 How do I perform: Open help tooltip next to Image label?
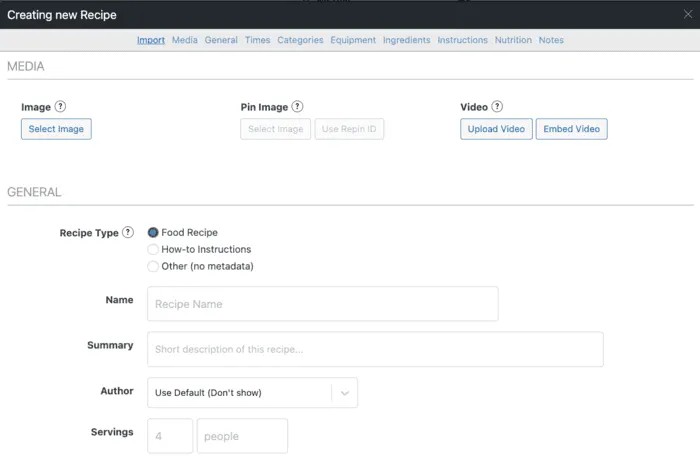pyautogui.click(x=60, y=107)
